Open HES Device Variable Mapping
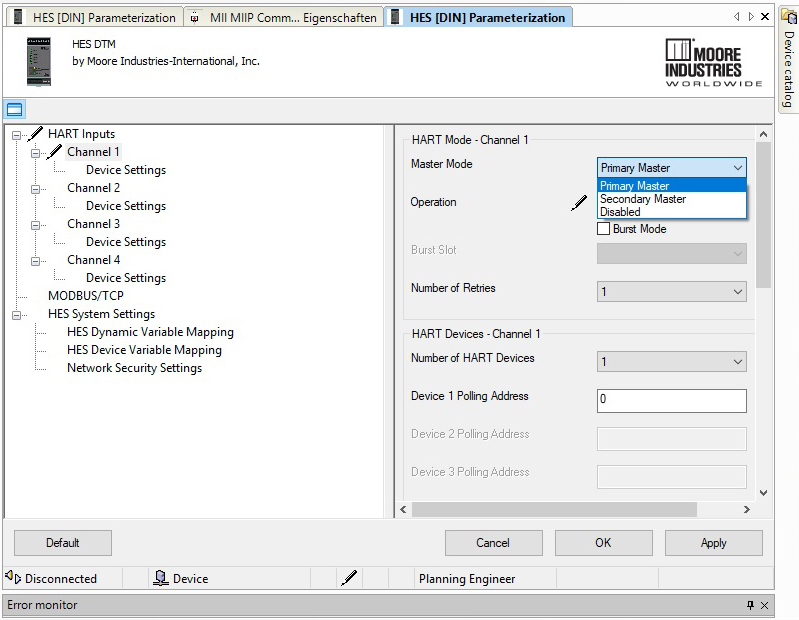This screenshot has width=799, height=620. pos(144,349)
